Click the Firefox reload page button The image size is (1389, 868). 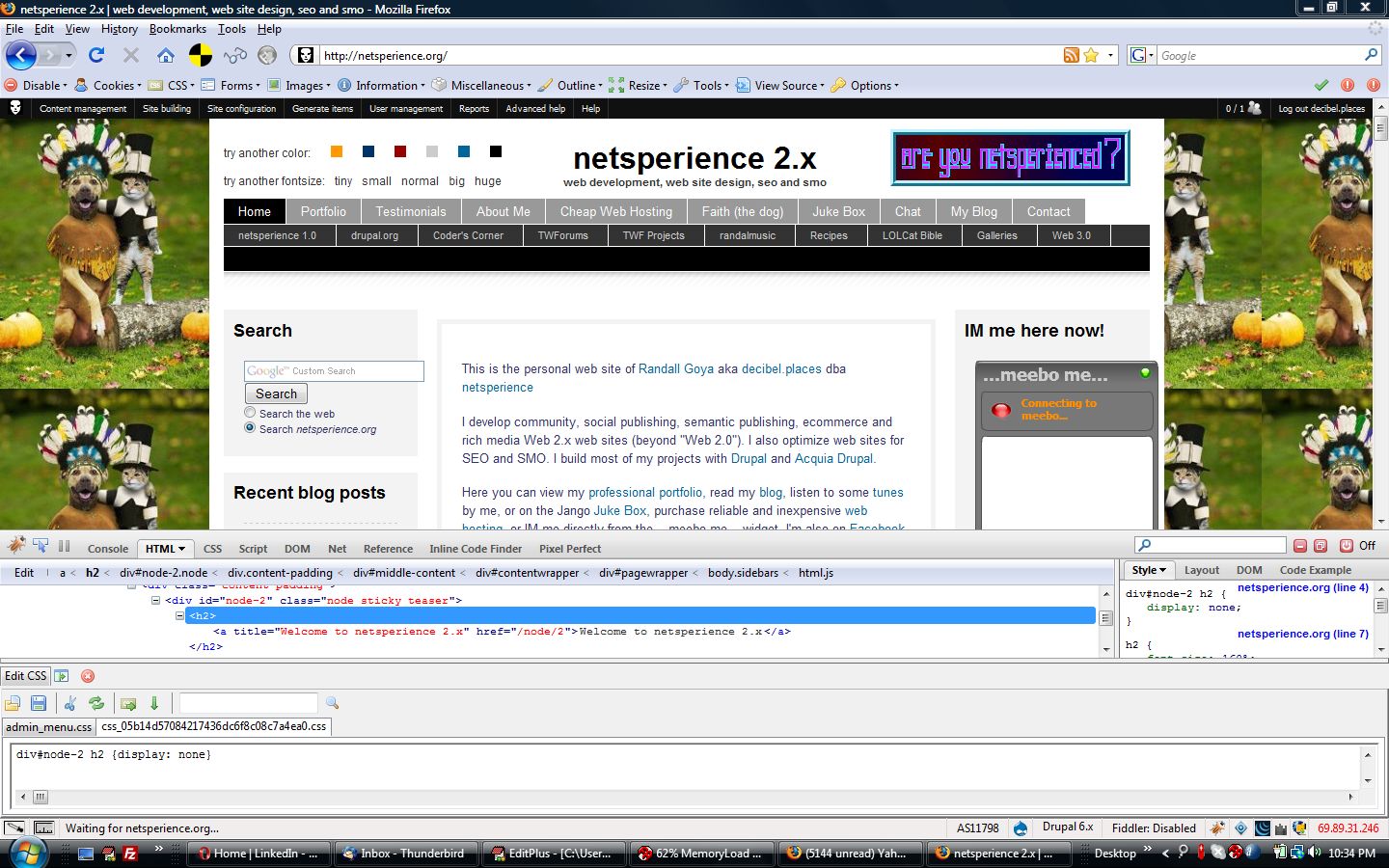tap(96, 55)
